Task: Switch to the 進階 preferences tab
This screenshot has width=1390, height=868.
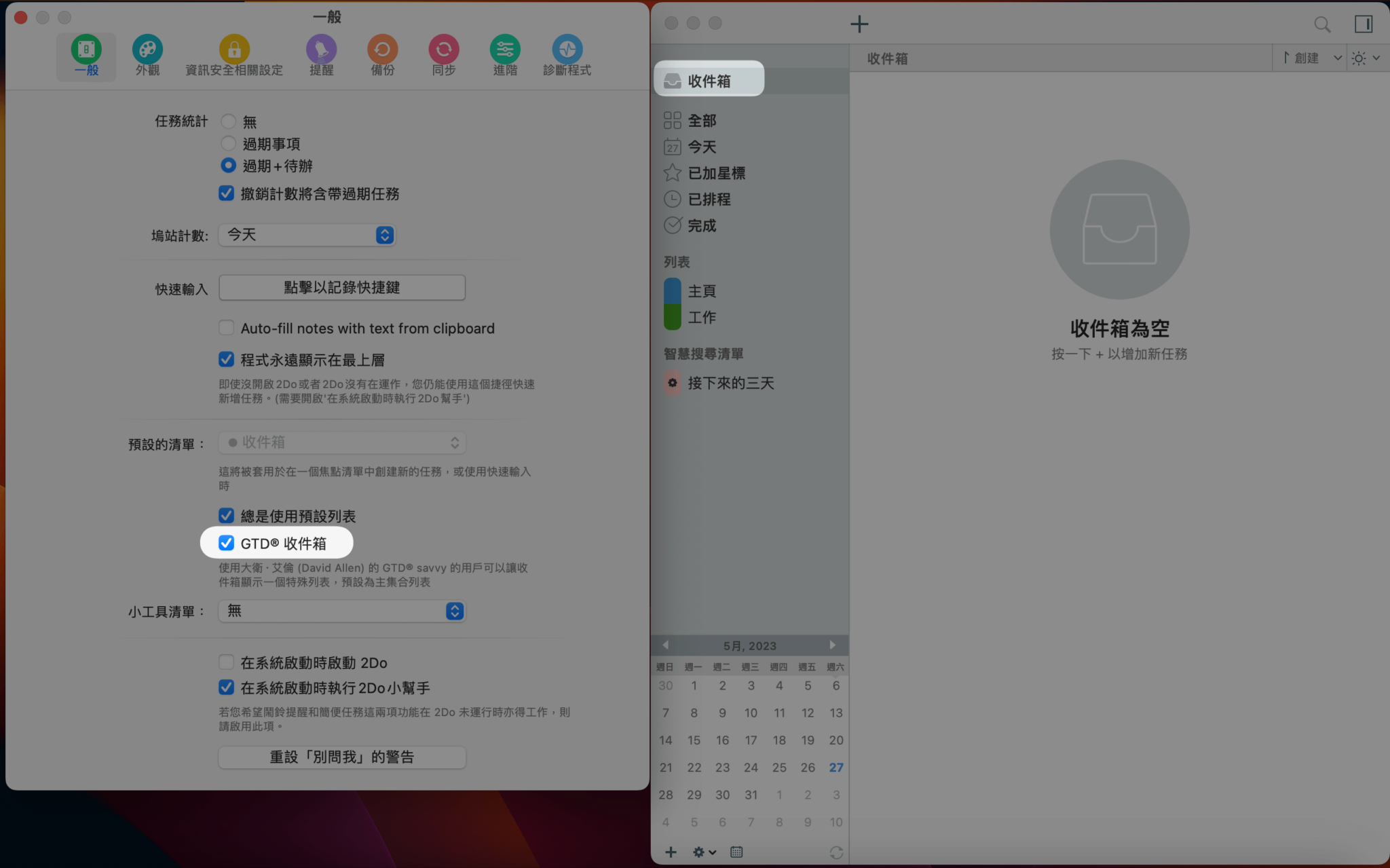Action: tap(505, 48)
